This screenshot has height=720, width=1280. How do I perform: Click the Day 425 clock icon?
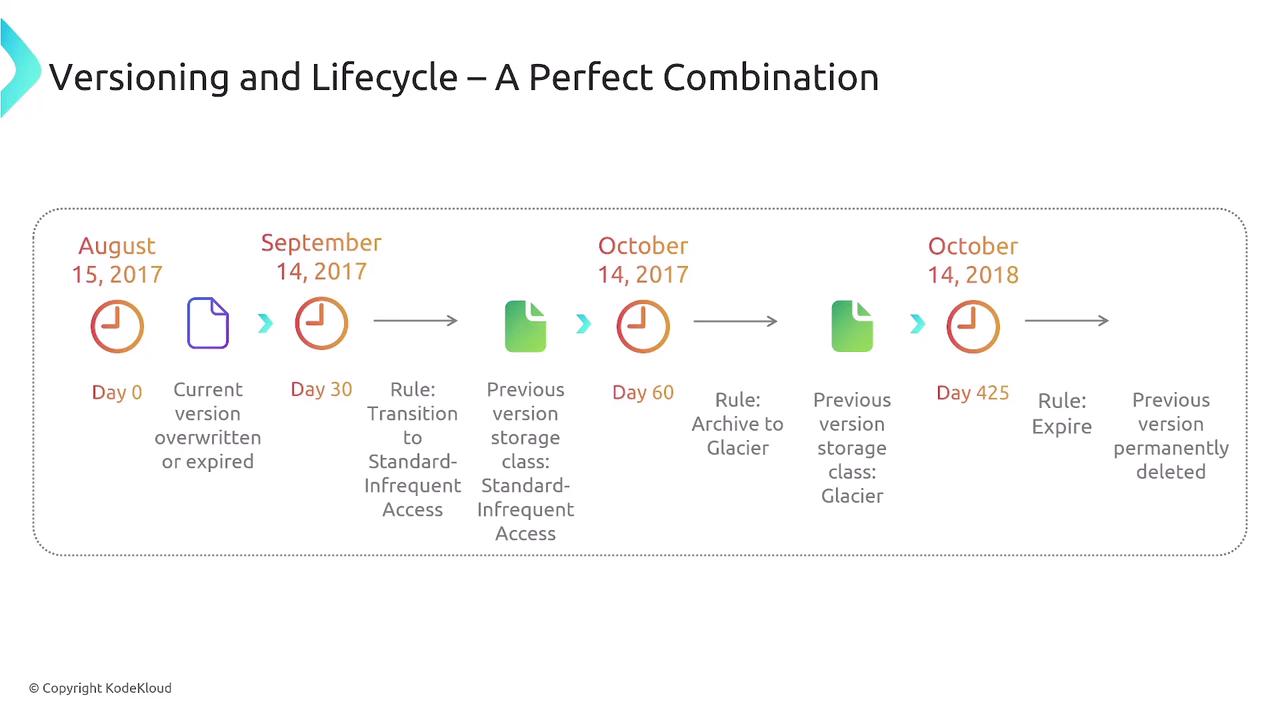(x=973, y=326)
